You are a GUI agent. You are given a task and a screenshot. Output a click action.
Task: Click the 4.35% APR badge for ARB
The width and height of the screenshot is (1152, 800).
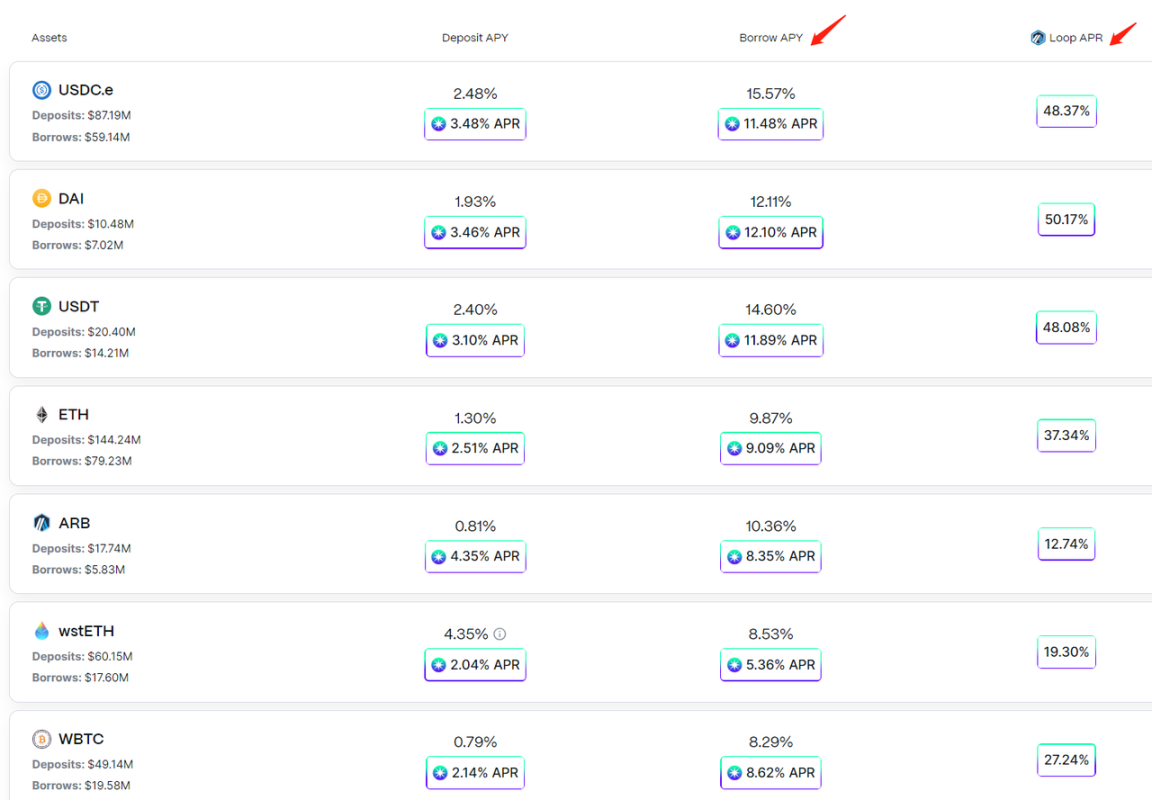[x=475, y=556]
